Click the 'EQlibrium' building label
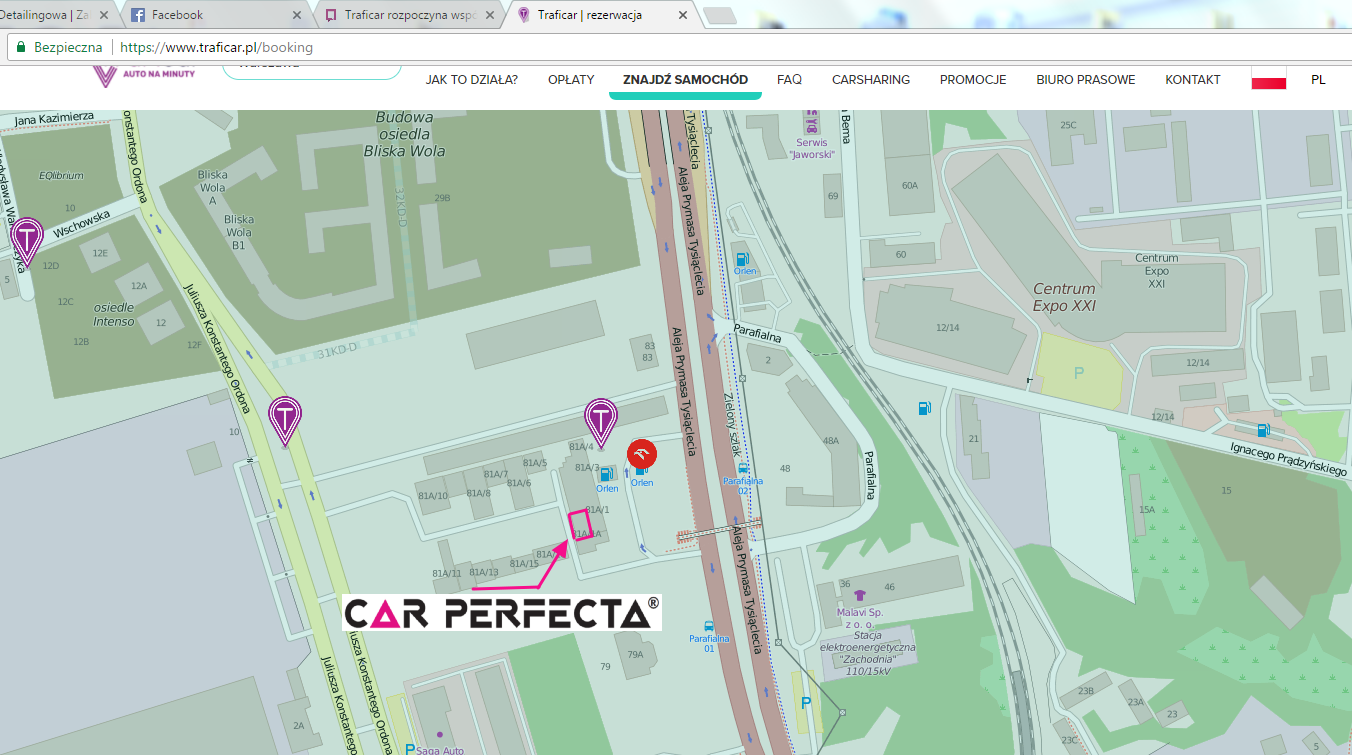The height and width of the screenshot is (755, 1352). 61,176
